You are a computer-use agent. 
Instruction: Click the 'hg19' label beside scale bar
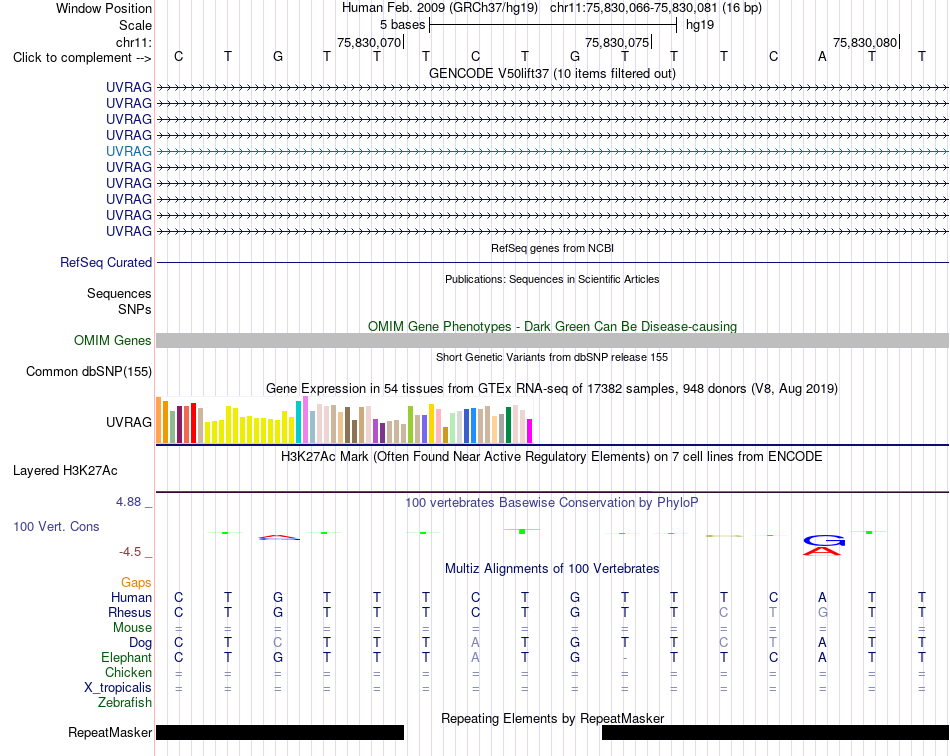[700, 25]
